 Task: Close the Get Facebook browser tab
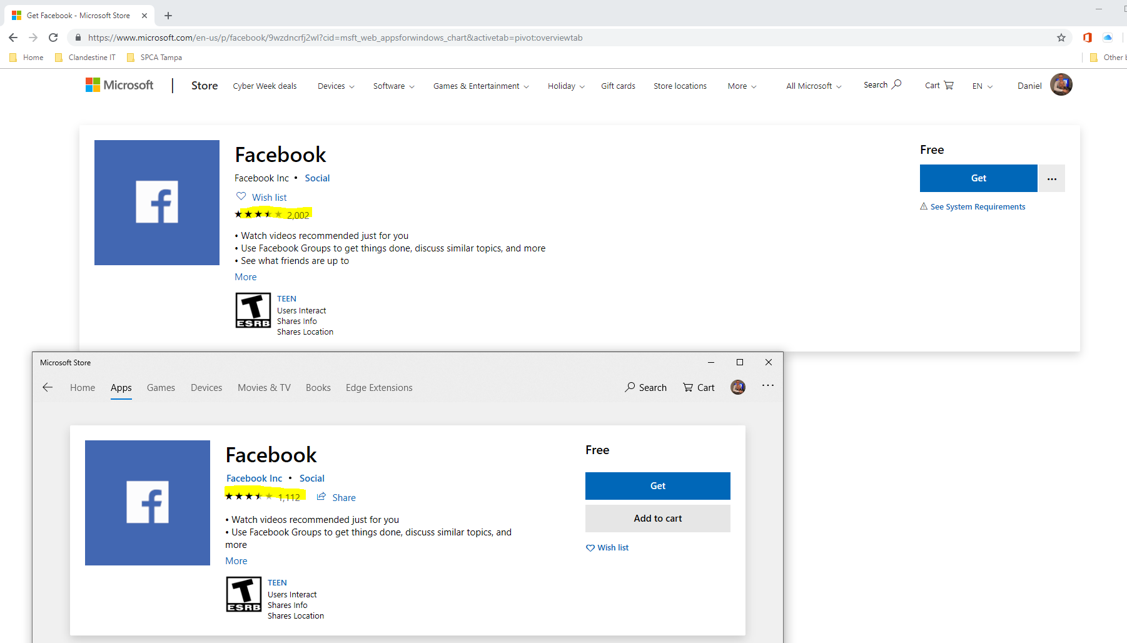[x=144, y=15]
